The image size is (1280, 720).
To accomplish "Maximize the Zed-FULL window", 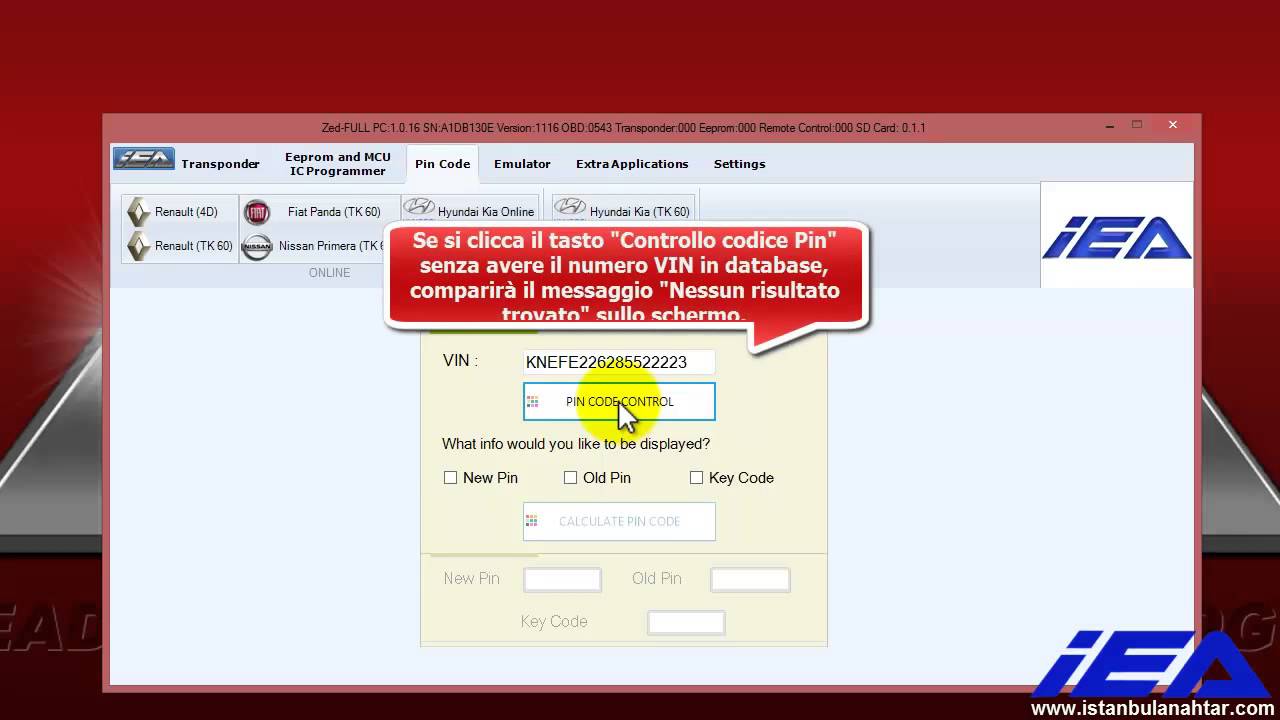I will (1137, 125).
